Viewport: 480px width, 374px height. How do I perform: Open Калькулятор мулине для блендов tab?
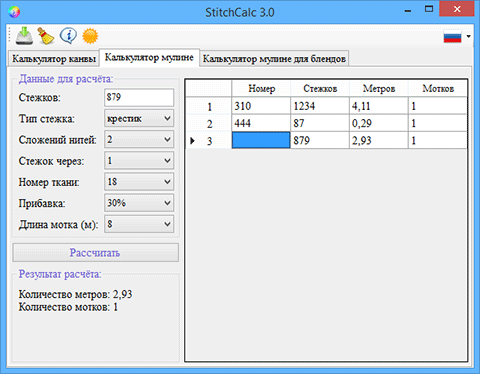(274, 59)
